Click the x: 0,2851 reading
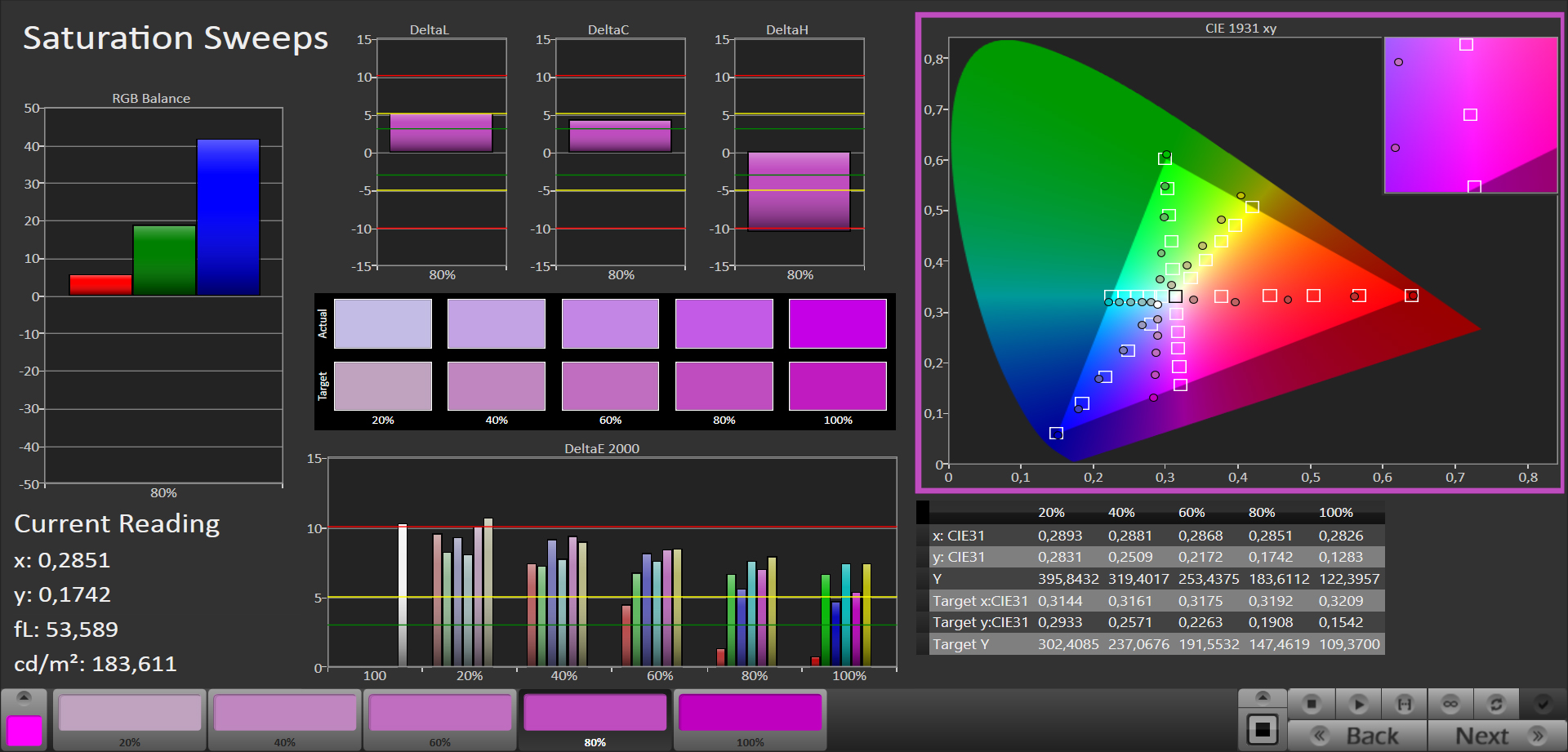This screenshot has height=752, width=1568. [62, 560]
